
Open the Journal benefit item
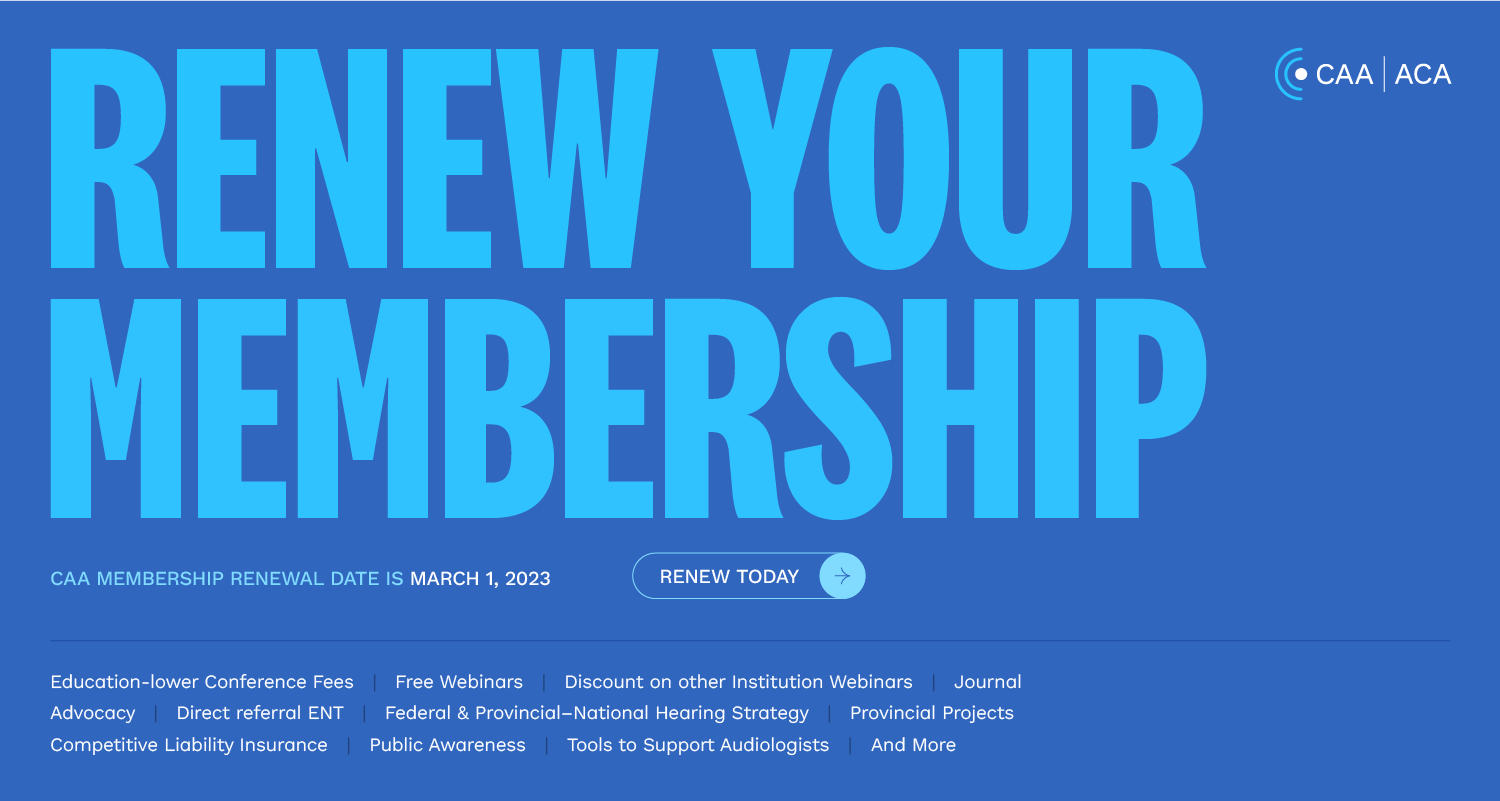click(988, 682)
